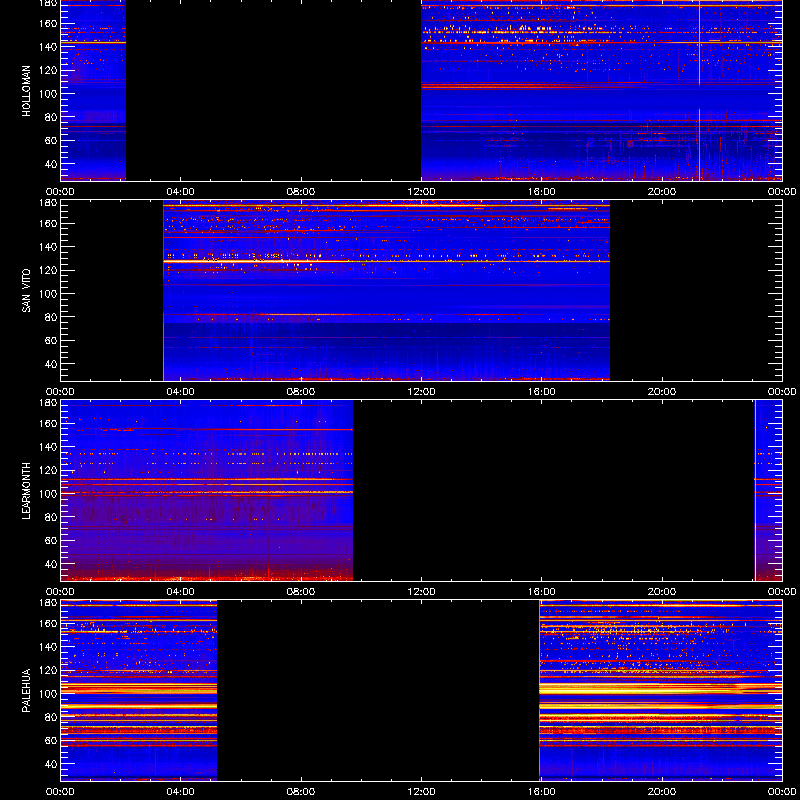Click the 60 frequency tick of PALEHUA panel
800x800 pixels.
coord(52,740)
